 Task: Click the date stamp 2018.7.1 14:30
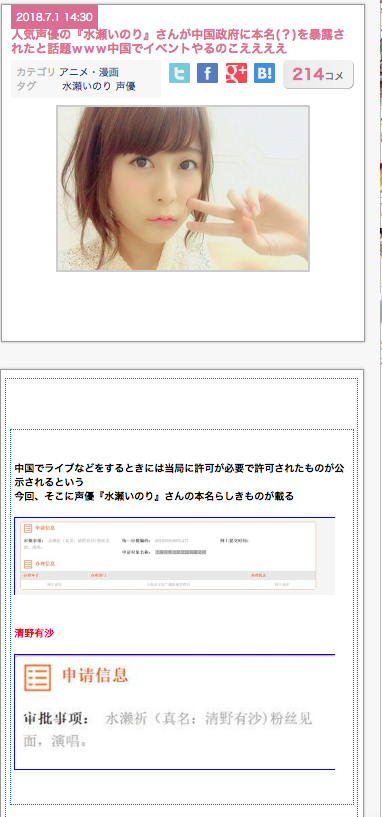click(54, 17)
